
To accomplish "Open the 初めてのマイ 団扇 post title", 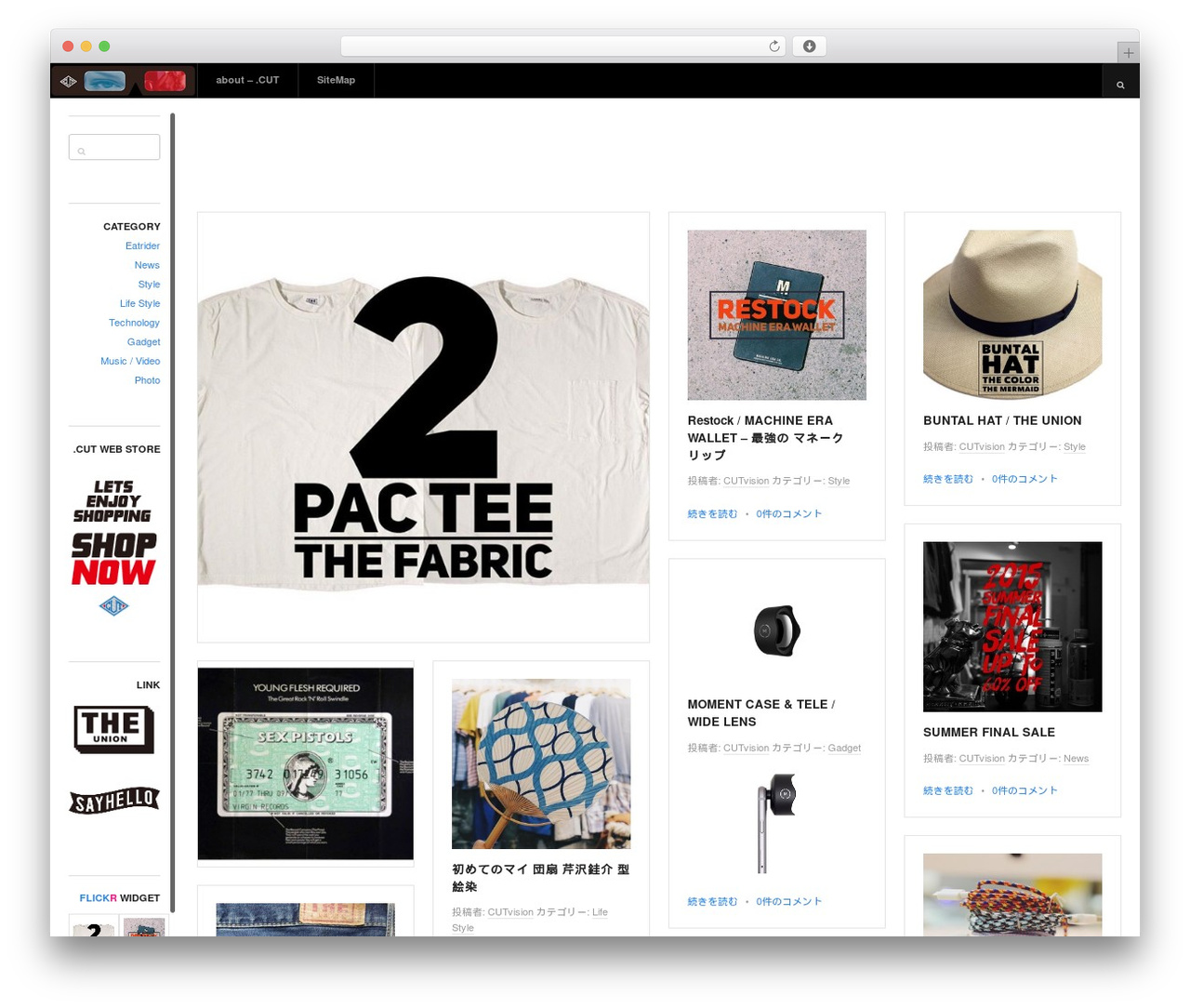I will coord(541,878).
